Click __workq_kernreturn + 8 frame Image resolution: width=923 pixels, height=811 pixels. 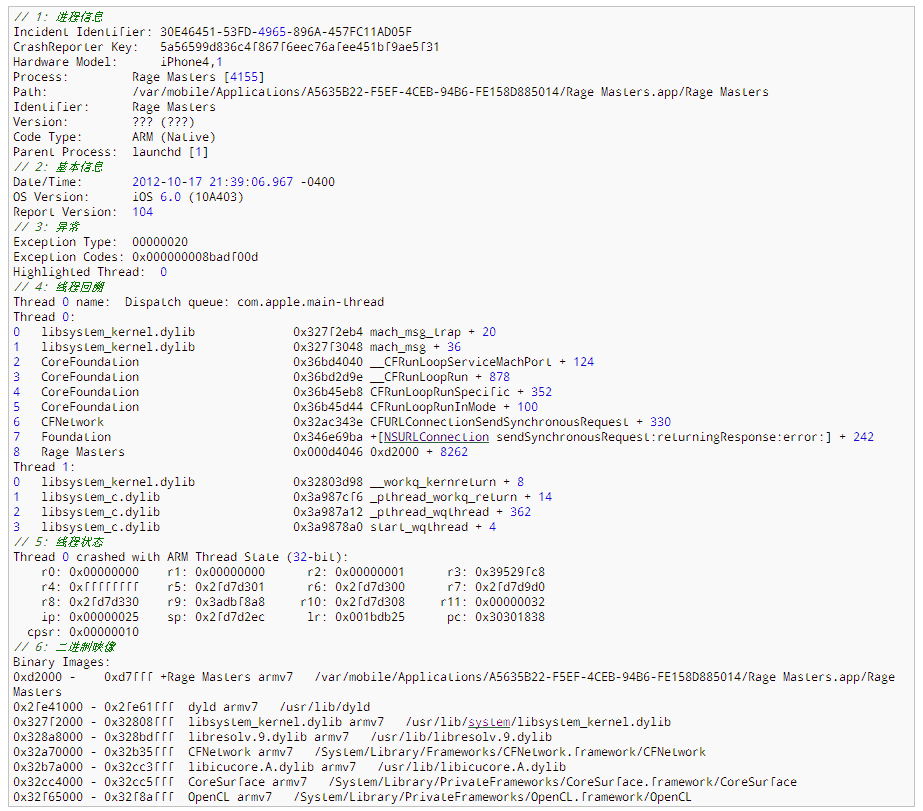point(447,482)
